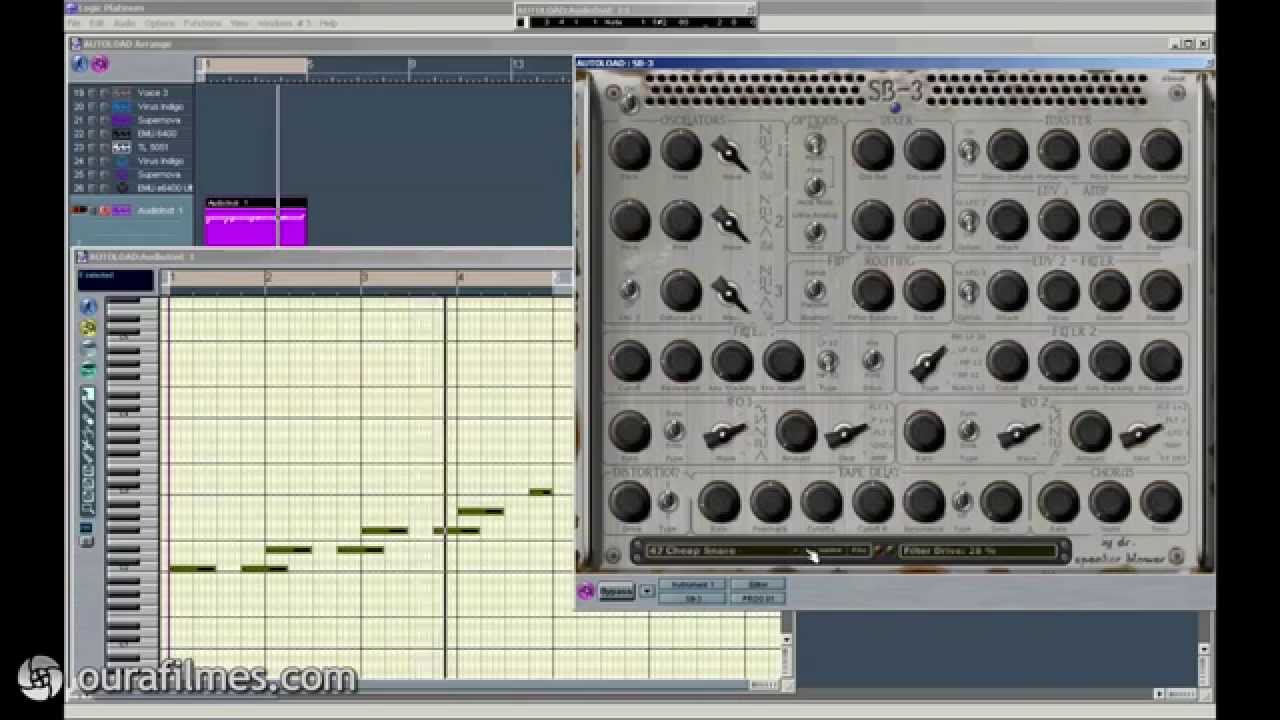1280x720 pixels.
Task: Select the track icon of Voice 3 track
Action: [x=121, y=93]
